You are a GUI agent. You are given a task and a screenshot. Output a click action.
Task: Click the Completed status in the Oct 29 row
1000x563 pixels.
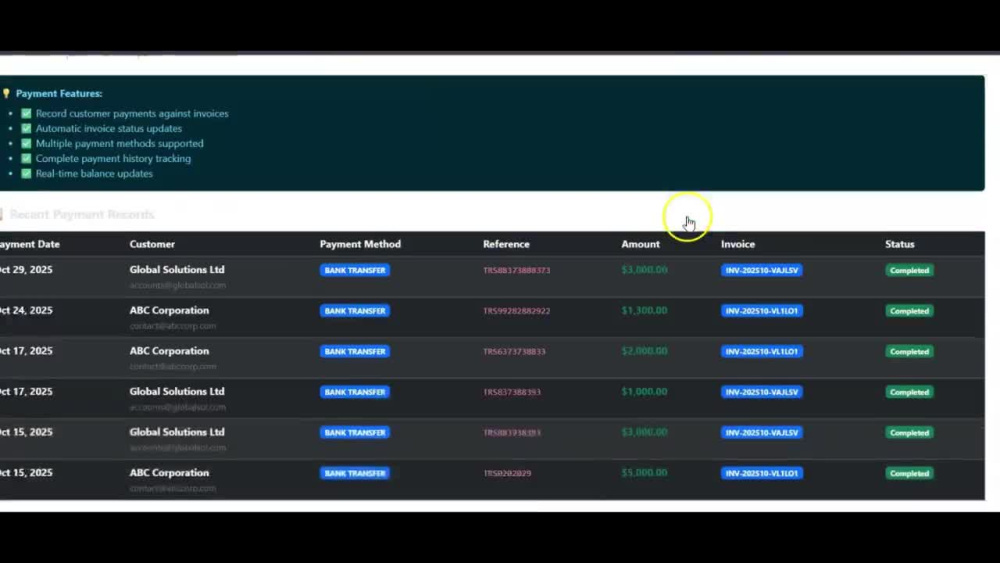[x=909, y=270]
